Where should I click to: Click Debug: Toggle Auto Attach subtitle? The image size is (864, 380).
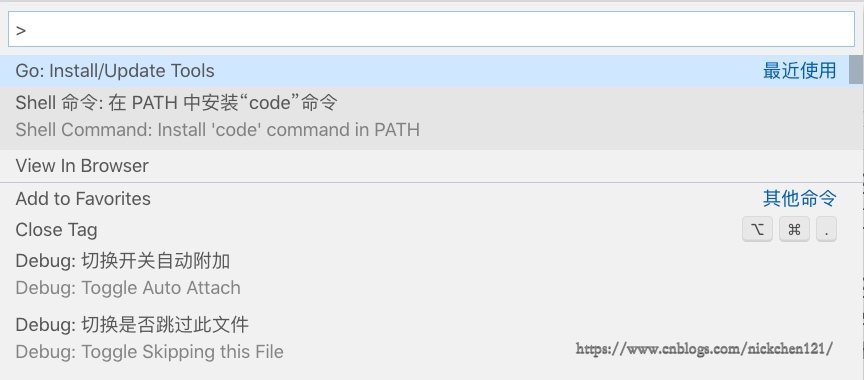tap(128, 288)
